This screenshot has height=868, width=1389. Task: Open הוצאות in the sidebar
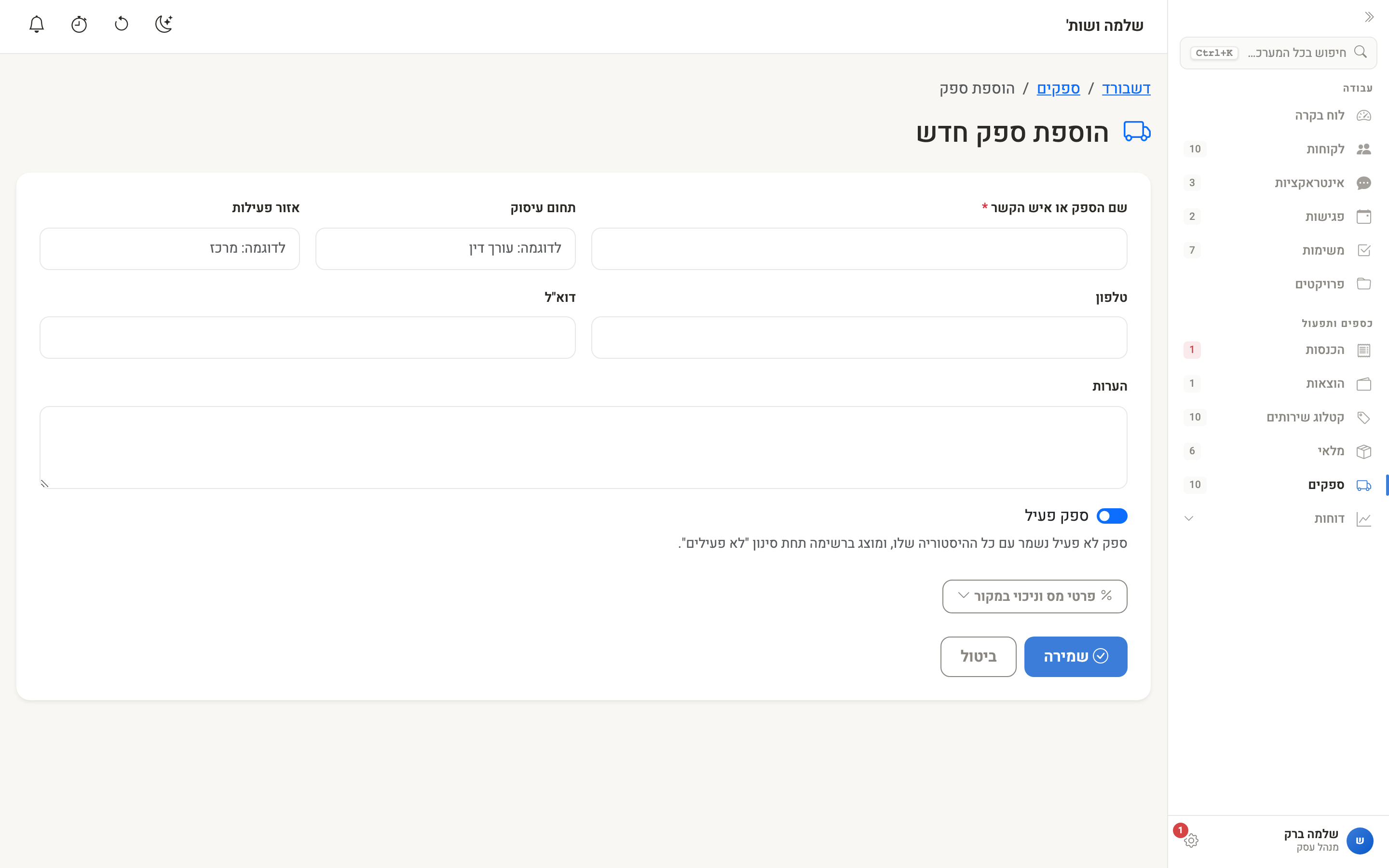point(1278,383)
